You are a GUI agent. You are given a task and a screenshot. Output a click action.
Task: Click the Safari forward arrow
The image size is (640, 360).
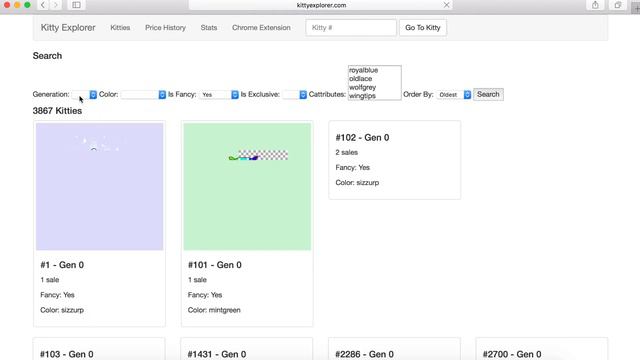tap(56, 5)
